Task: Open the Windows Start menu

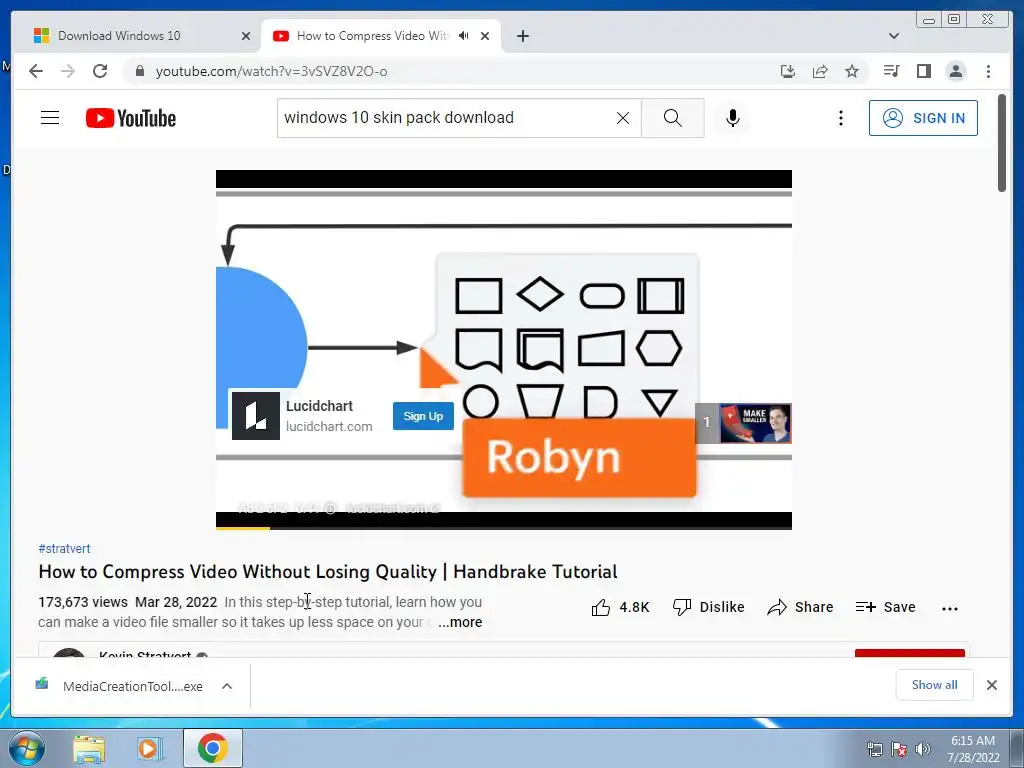Action: 27,748
